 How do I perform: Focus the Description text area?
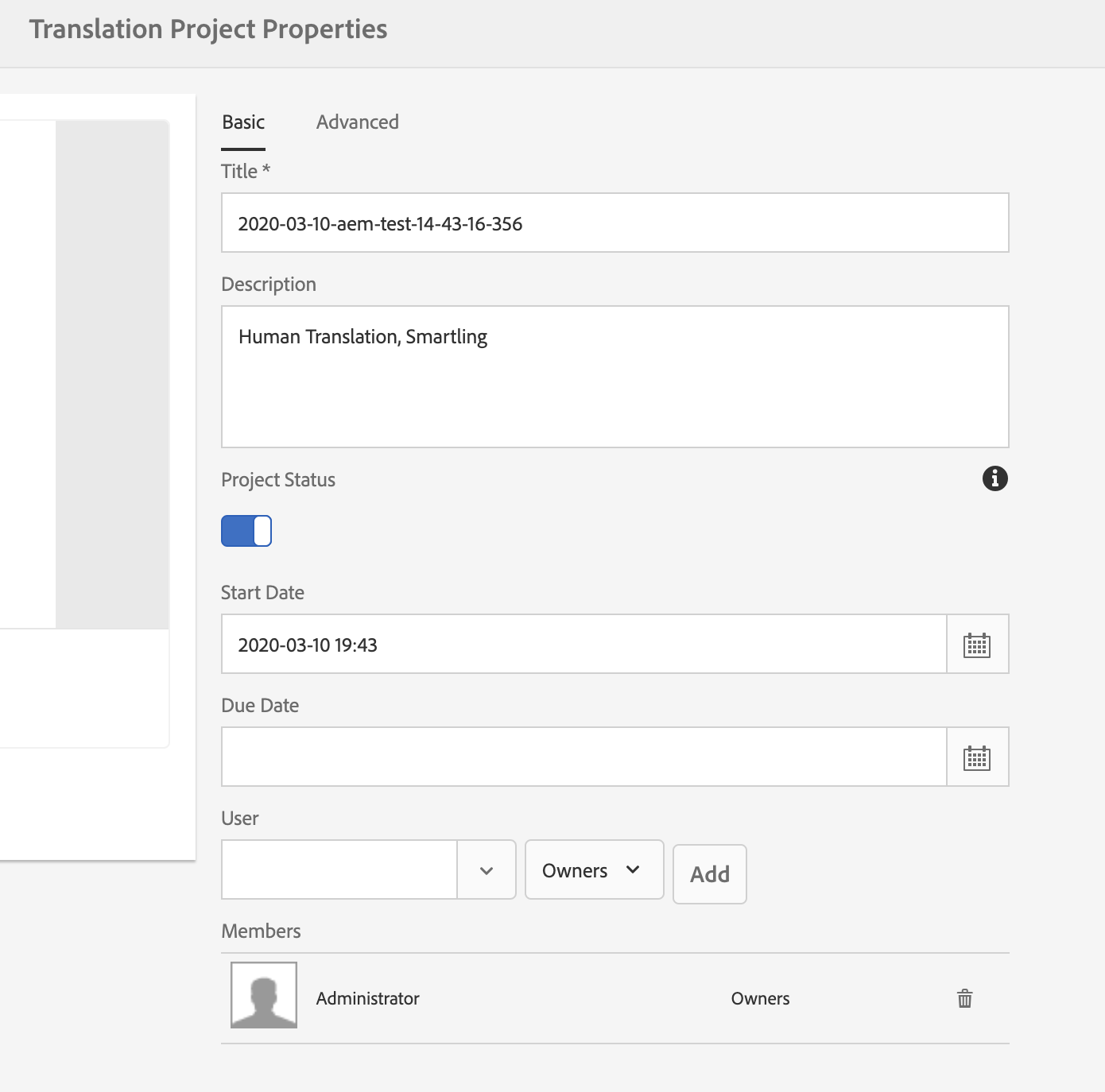(615, 377)
